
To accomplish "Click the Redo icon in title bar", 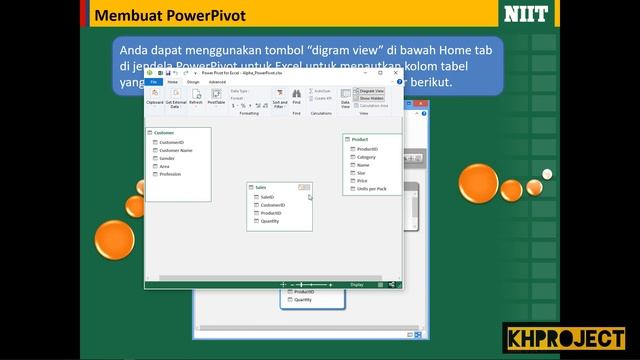I will click(186, 73).
